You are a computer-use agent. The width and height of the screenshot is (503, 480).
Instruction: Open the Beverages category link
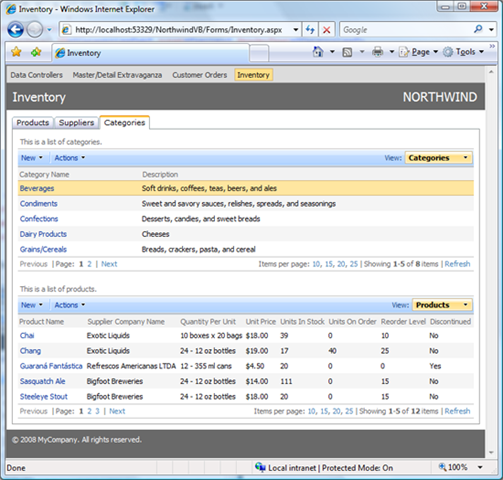37,188
